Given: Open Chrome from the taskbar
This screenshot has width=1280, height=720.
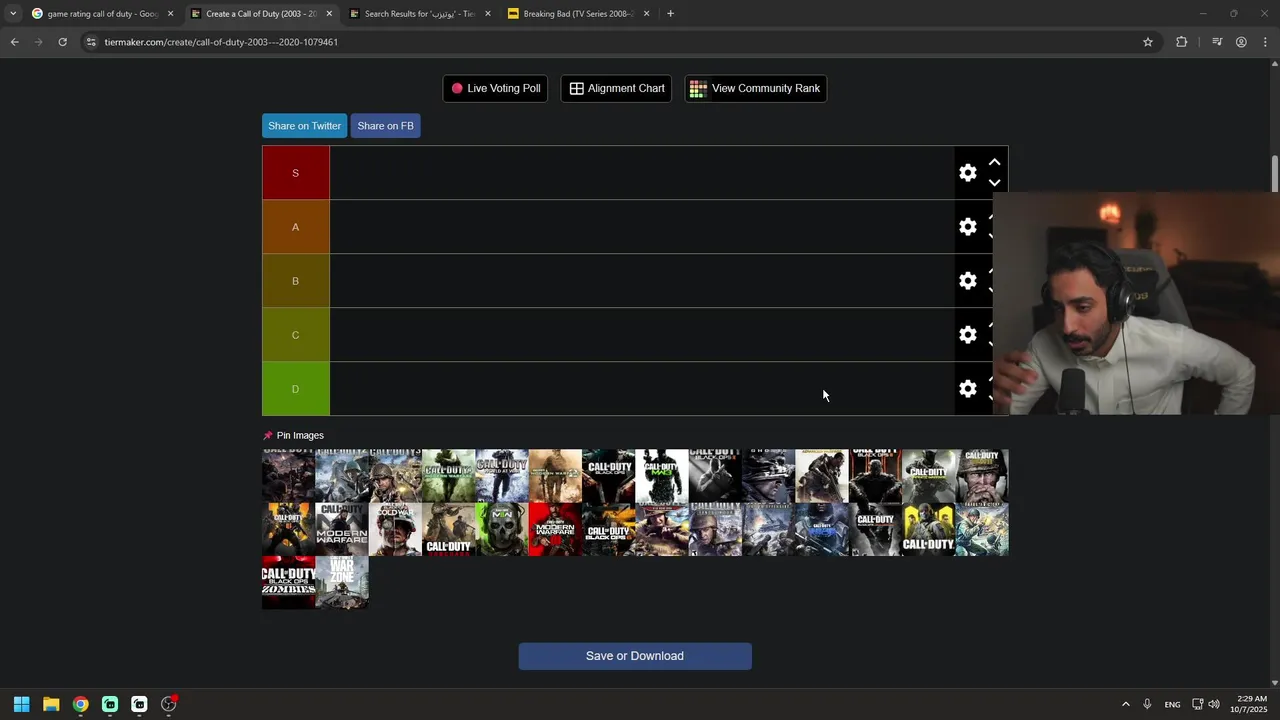Looking at the screenshot, I should click(x=80, y=704).
